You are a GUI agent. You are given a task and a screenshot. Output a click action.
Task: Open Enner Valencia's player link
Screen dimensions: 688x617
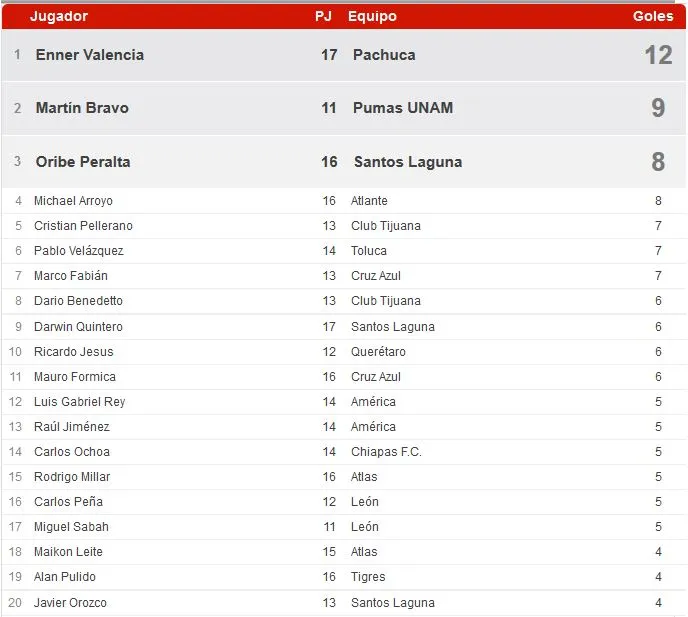90,55
